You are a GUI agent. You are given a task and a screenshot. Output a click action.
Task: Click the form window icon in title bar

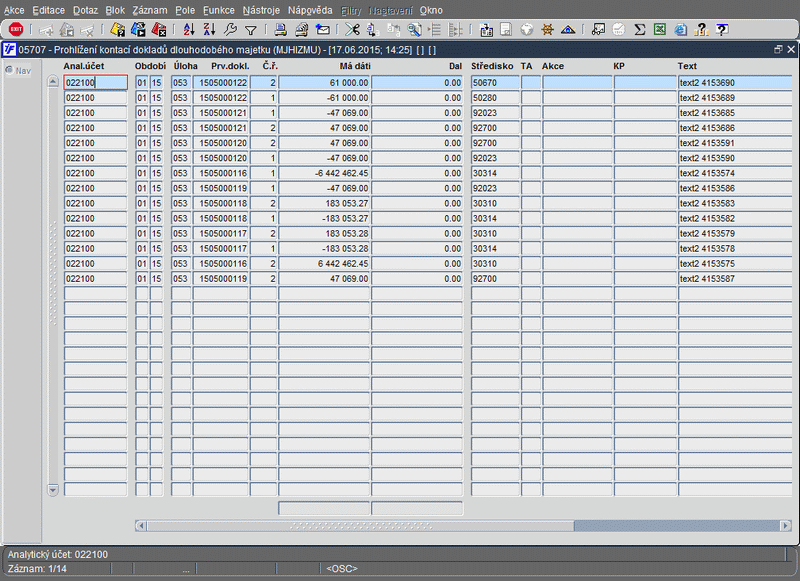pyautogui.click(x=9, y=49)
